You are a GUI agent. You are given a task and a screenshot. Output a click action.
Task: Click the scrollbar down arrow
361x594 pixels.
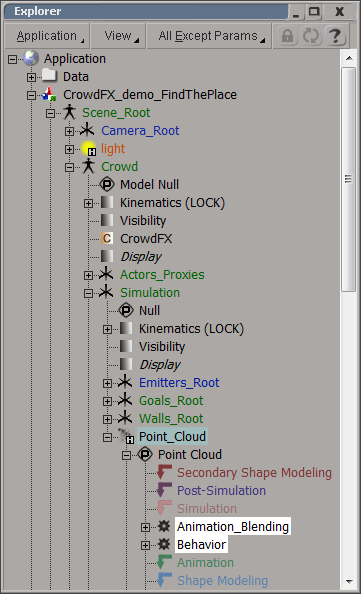349,581
